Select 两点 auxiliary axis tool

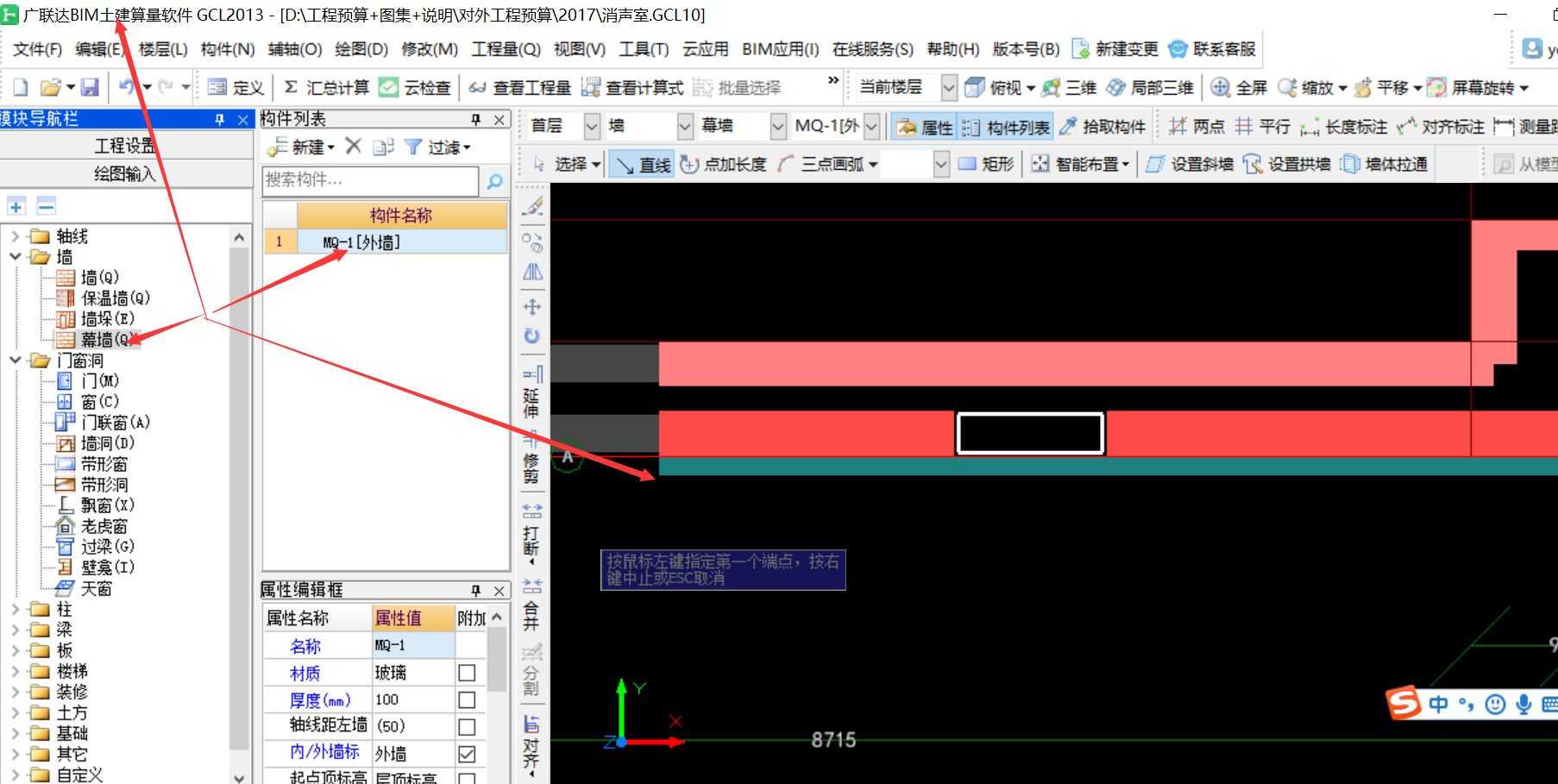[1197, 127]
